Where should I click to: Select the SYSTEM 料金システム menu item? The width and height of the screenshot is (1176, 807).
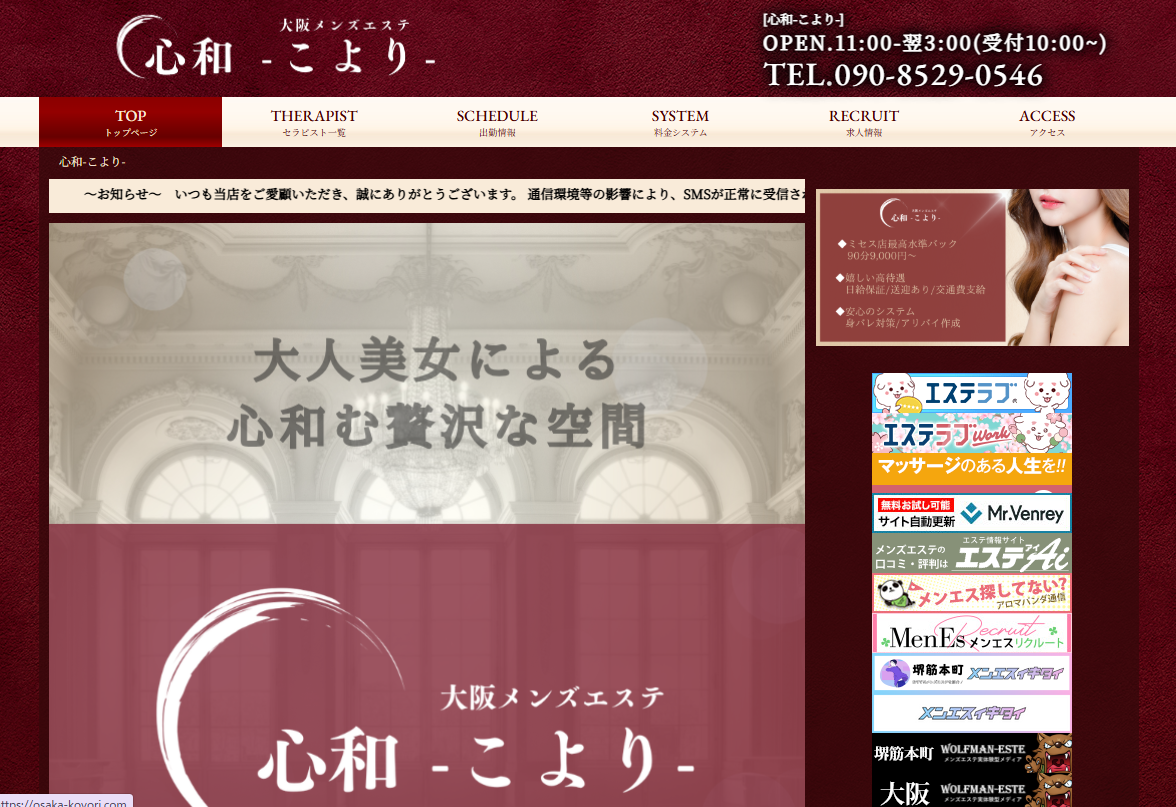[680, 122]
